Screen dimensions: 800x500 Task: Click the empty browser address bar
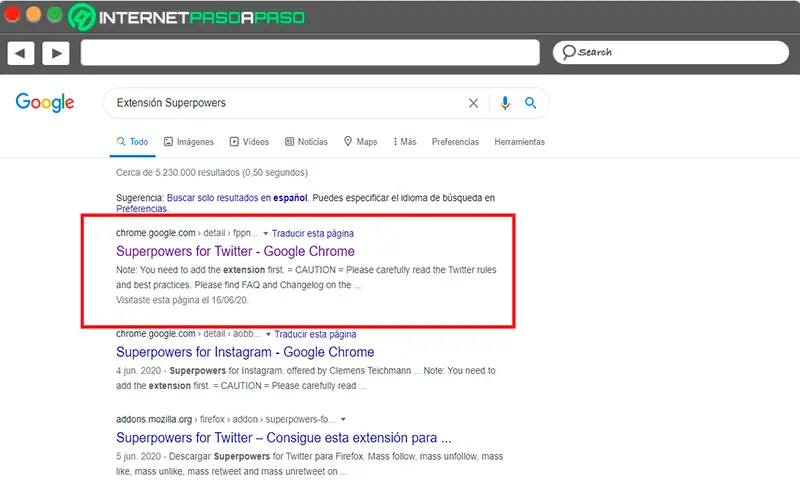310,53
